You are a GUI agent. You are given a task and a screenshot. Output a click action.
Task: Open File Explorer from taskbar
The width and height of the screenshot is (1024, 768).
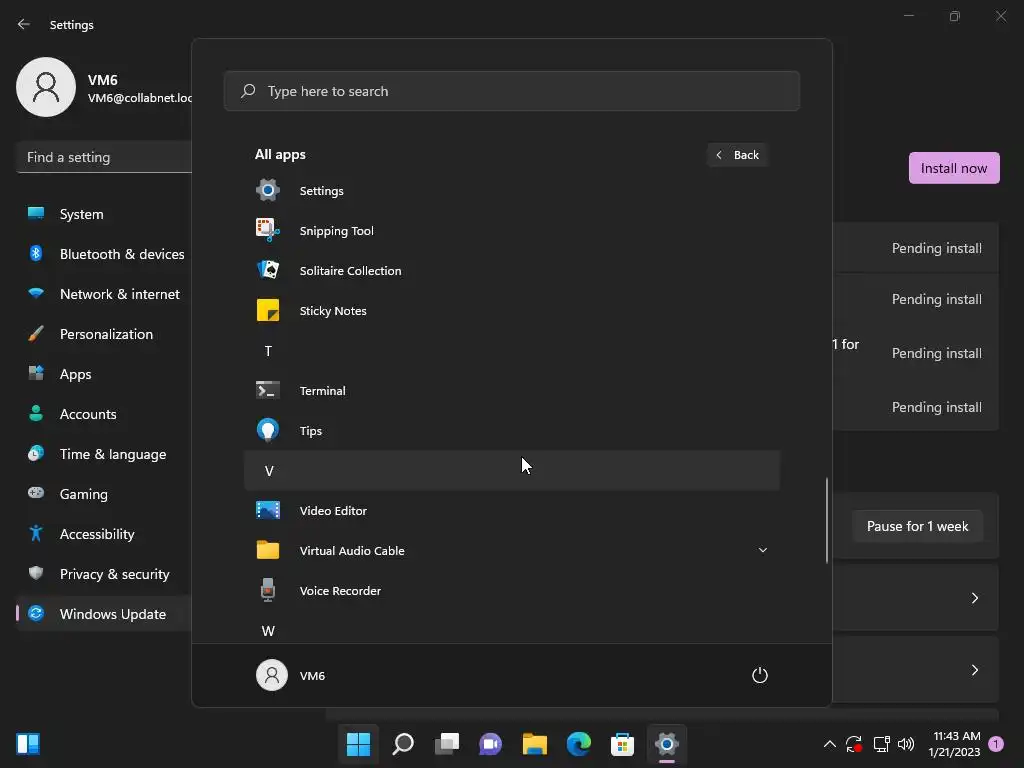pos(535,744)
